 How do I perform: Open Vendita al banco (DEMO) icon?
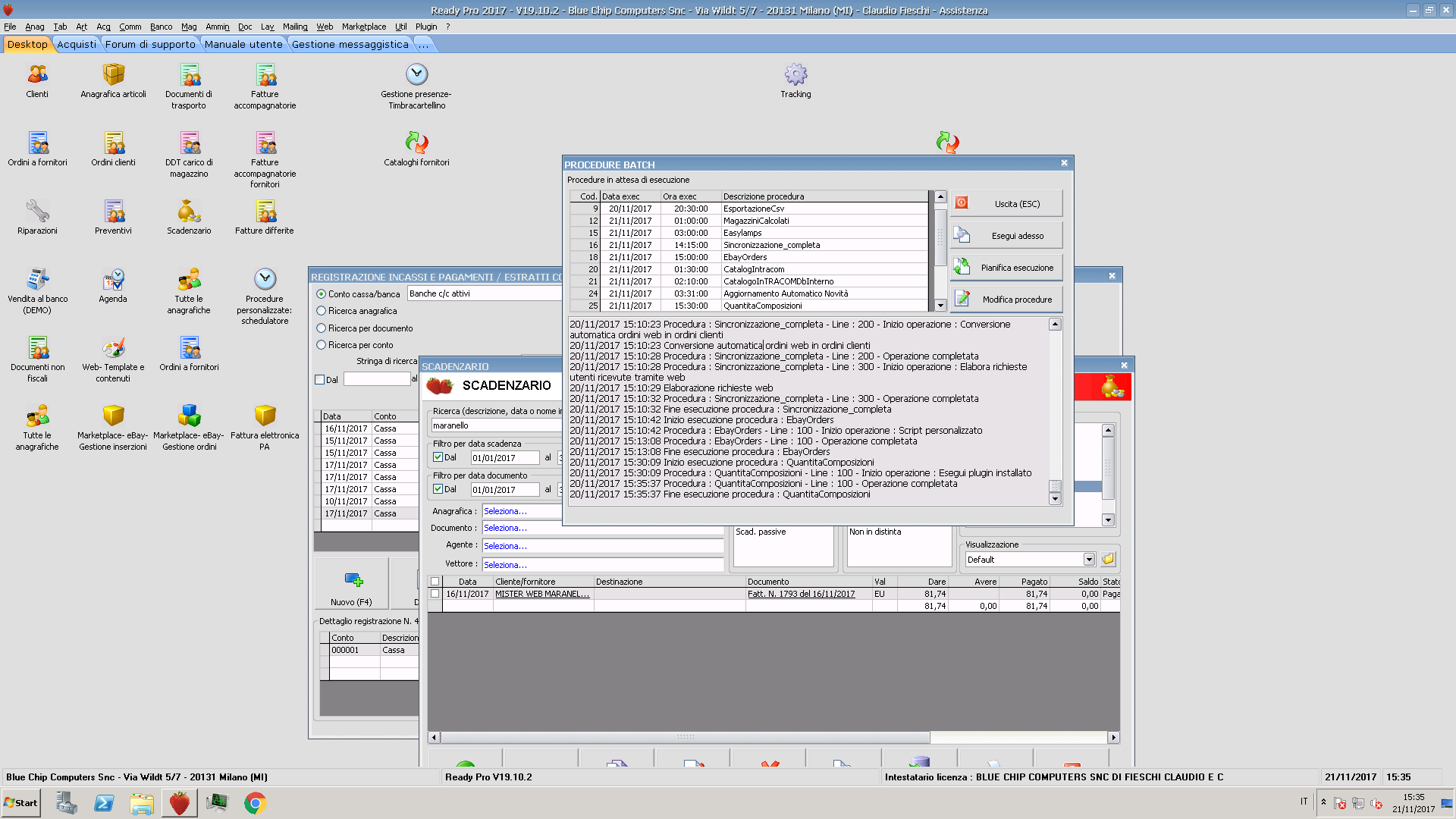[x=37, y=279]
